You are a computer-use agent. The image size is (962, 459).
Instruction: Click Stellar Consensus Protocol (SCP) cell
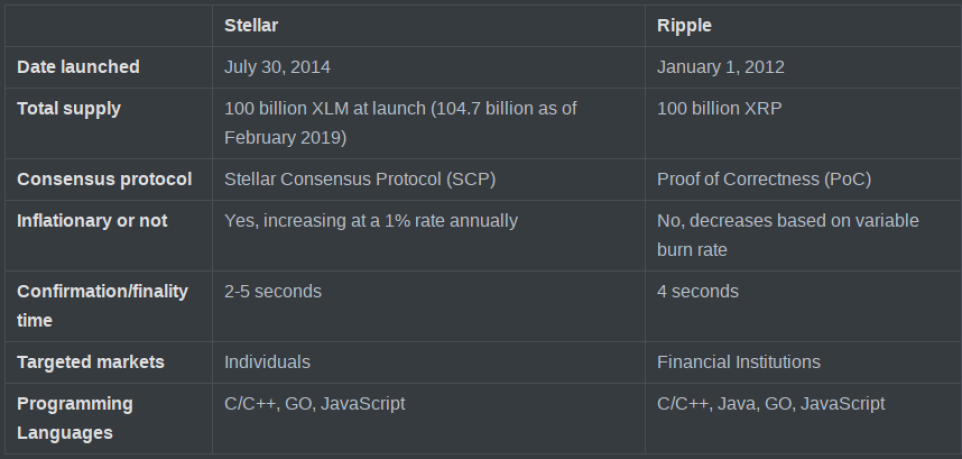coord(360,179)
